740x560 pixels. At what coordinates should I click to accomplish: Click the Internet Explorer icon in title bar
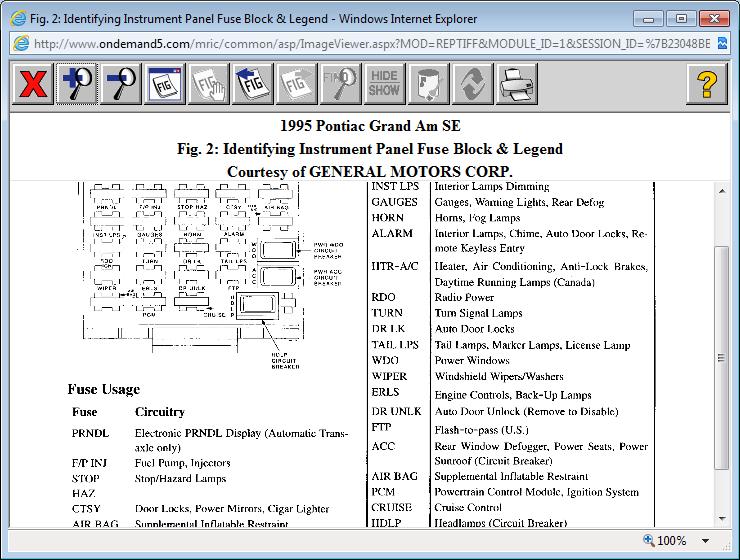pyautogui.click(x=18, y=18)
